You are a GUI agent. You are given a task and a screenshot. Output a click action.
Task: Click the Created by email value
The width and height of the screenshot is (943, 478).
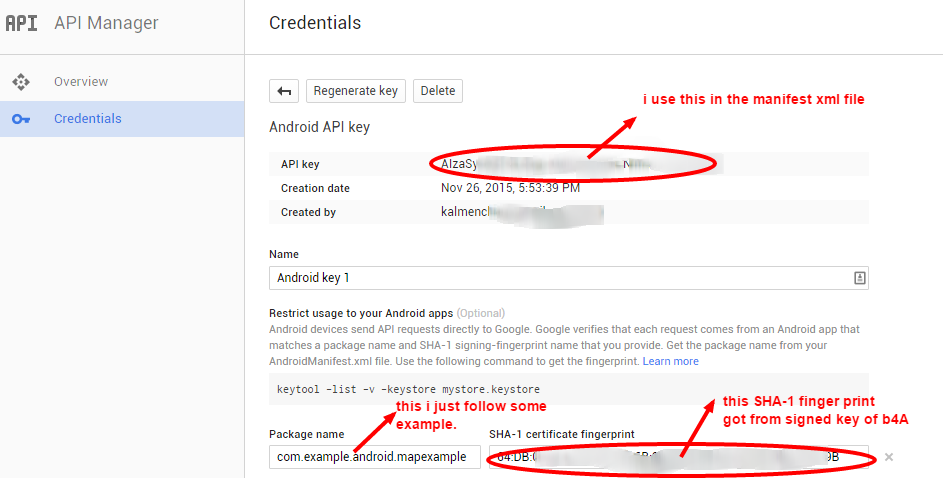pyautogui.click(x=522, y=212)
